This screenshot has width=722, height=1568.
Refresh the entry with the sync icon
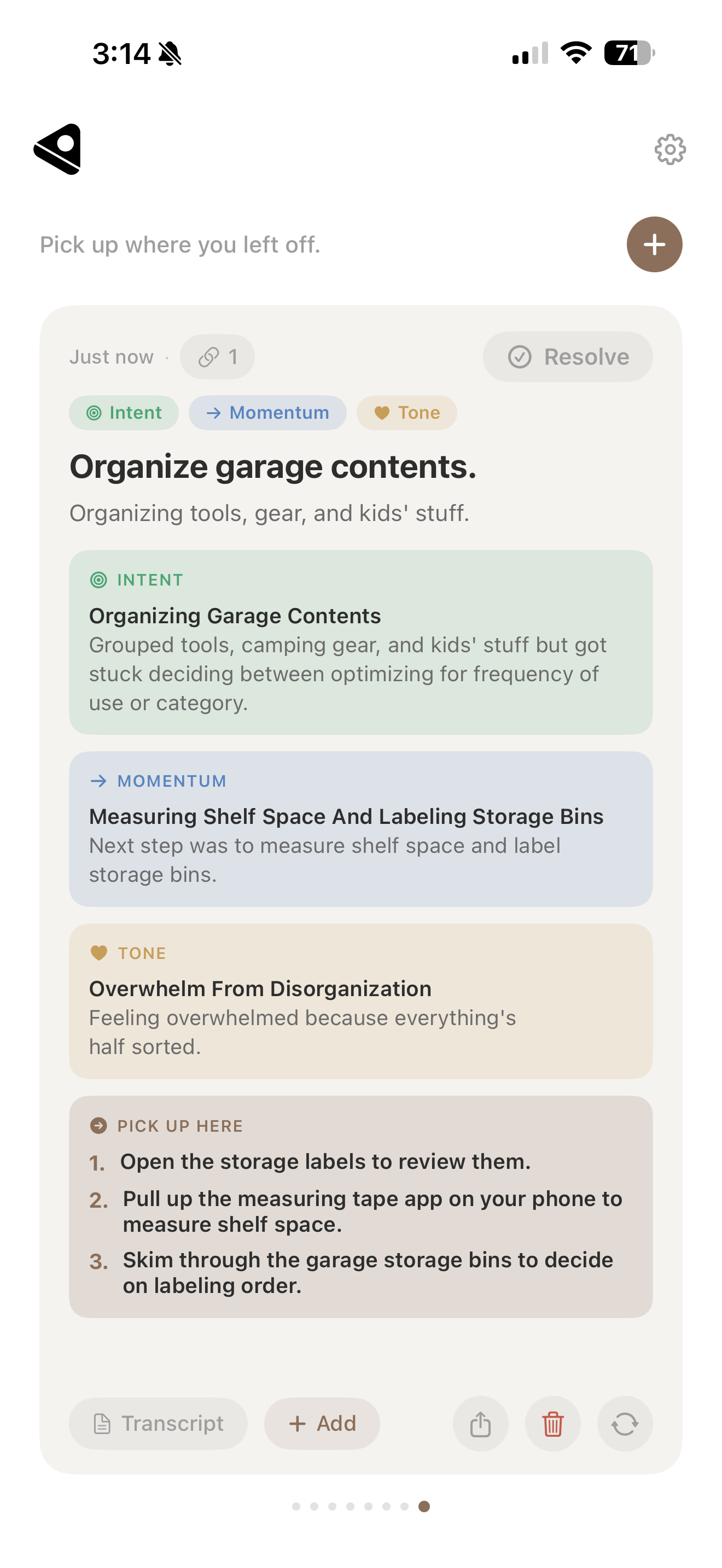click(625, 1424)
